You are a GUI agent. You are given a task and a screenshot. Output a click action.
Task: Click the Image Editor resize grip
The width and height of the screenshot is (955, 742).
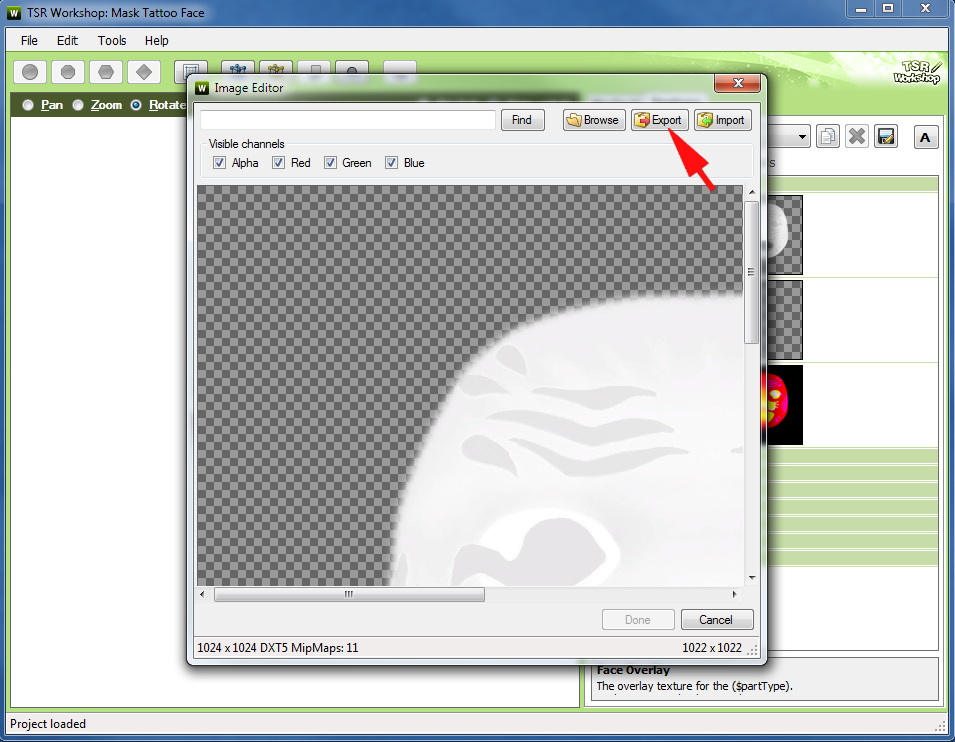click(753, 651)
